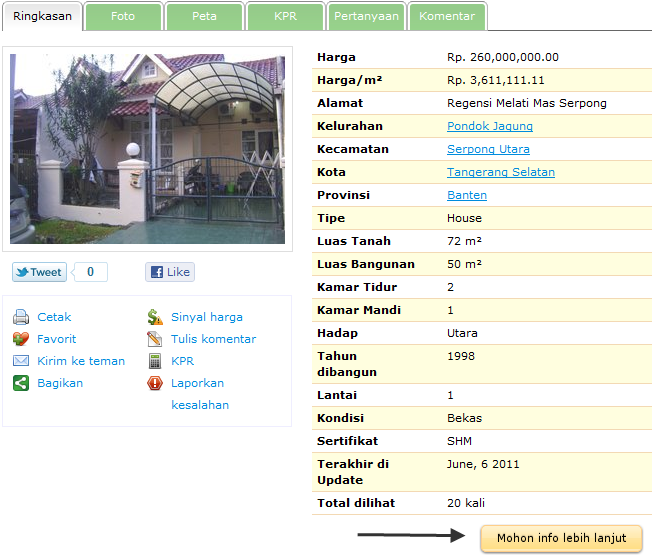The image size is (657, 557).
Task: Click the address Regensi Melati Mas Serpong
Action: (527, 103)
